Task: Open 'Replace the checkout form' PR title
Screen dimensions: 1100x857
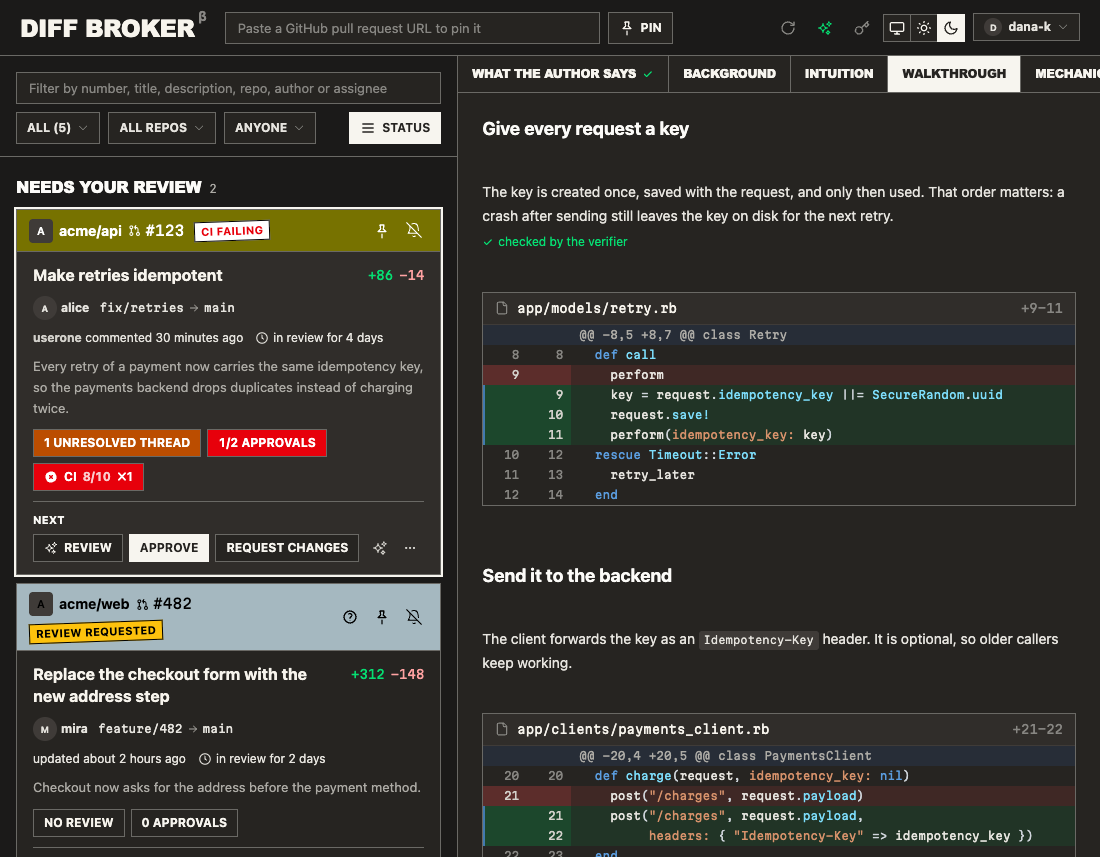Action: pyautogui.click(x=170, y=685)
